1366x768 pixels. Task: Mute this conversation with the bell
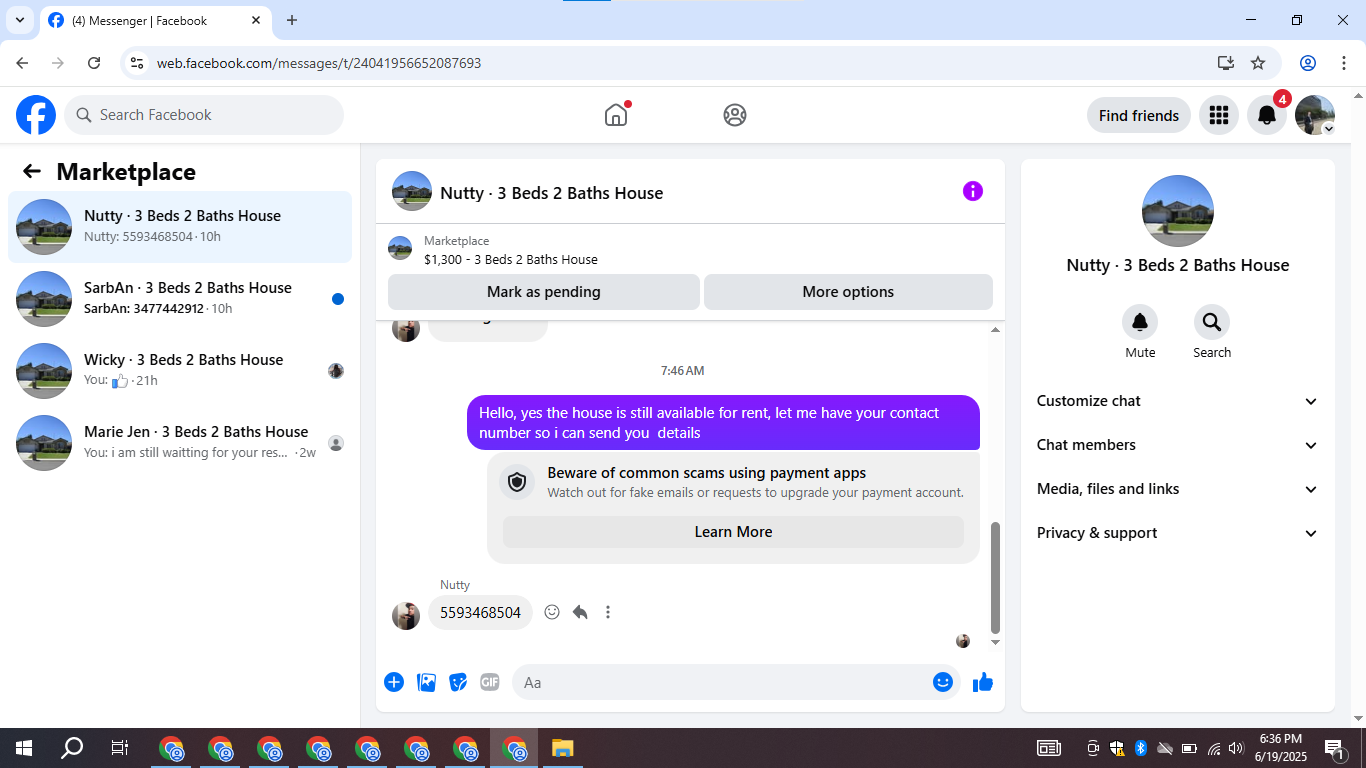pyautogui.click(x=1140, y=322)
